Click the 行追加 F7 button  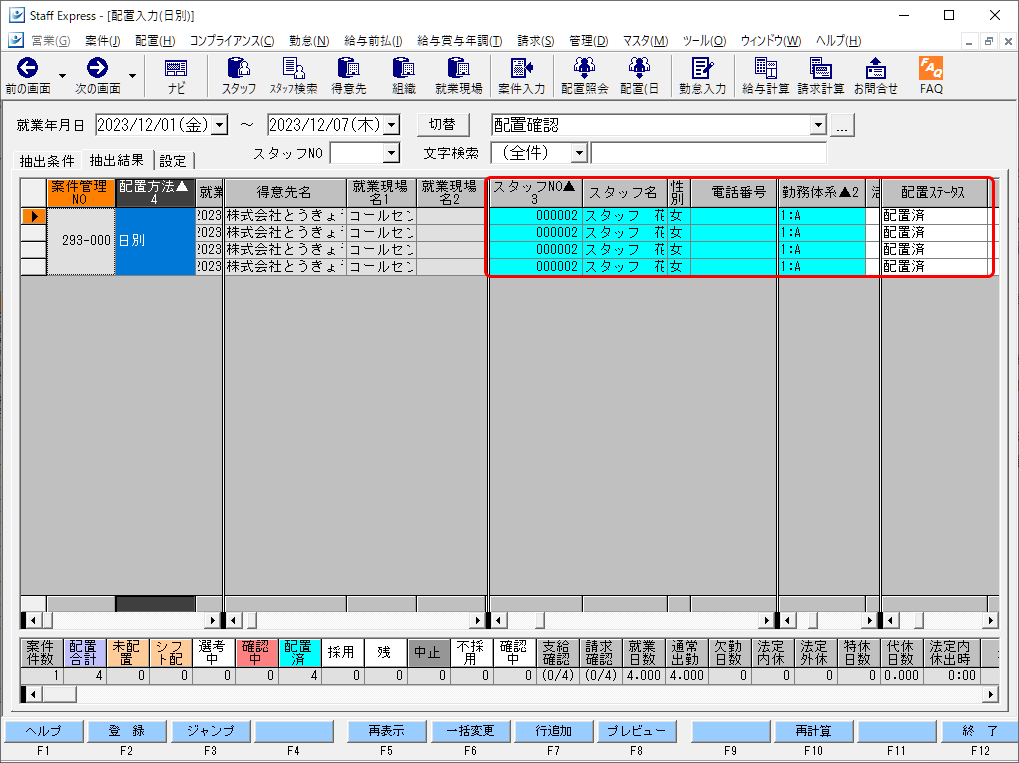click(x=554, y=731)
